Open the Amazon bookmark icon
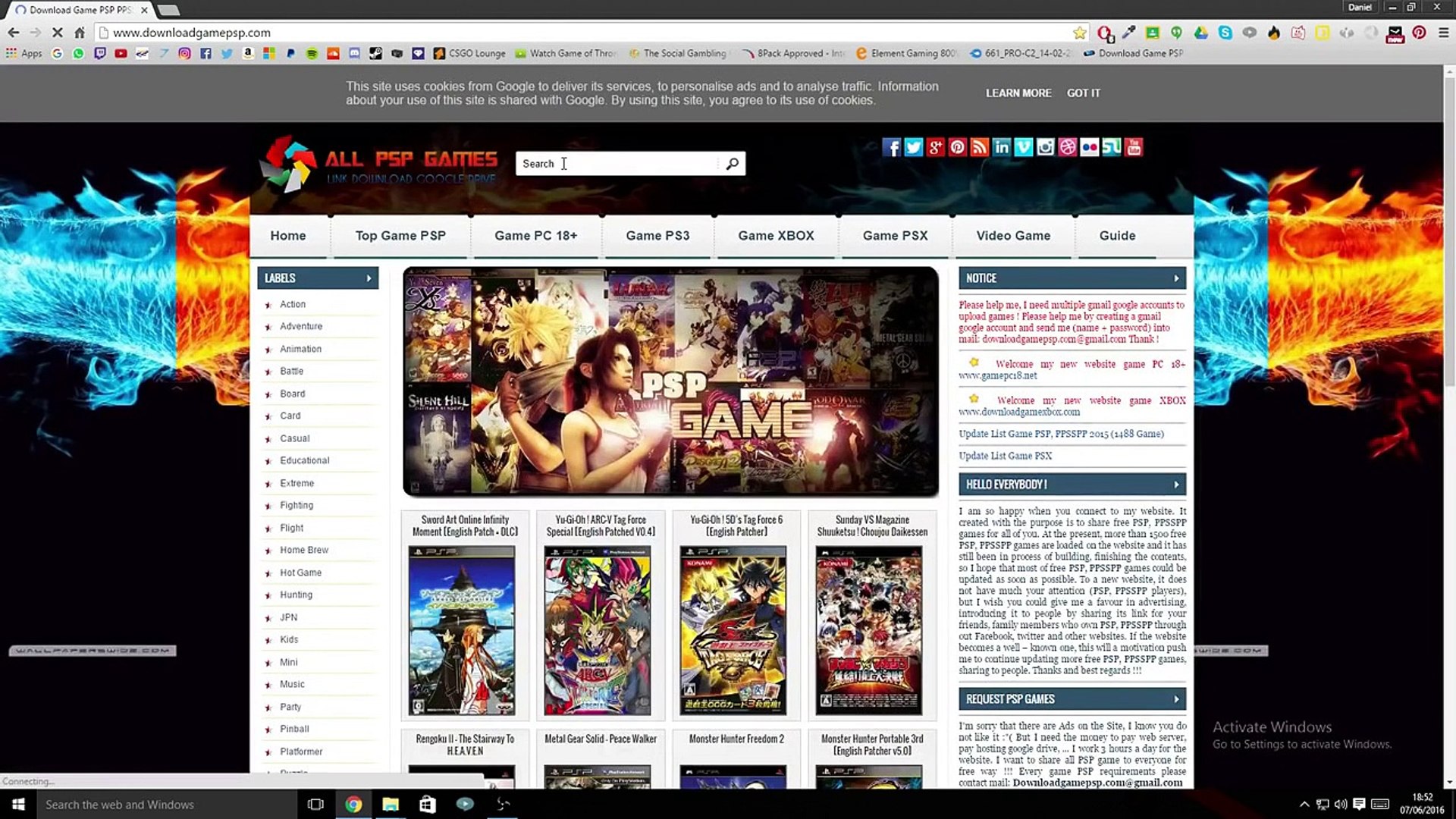 click(x=248, y=53)
